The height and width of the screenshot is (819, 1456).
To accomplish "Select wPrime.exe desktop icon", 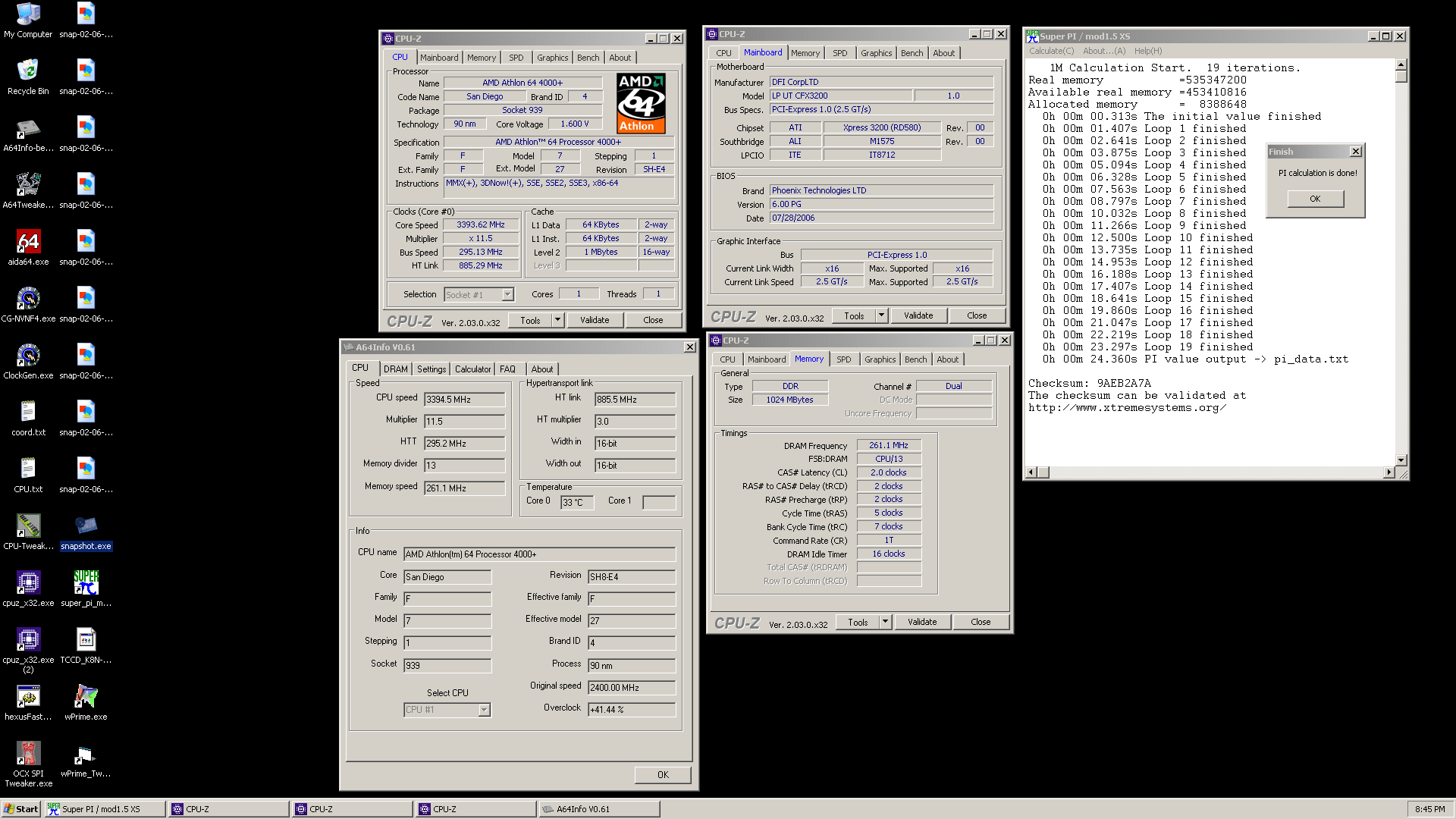I will click(86, 703).
